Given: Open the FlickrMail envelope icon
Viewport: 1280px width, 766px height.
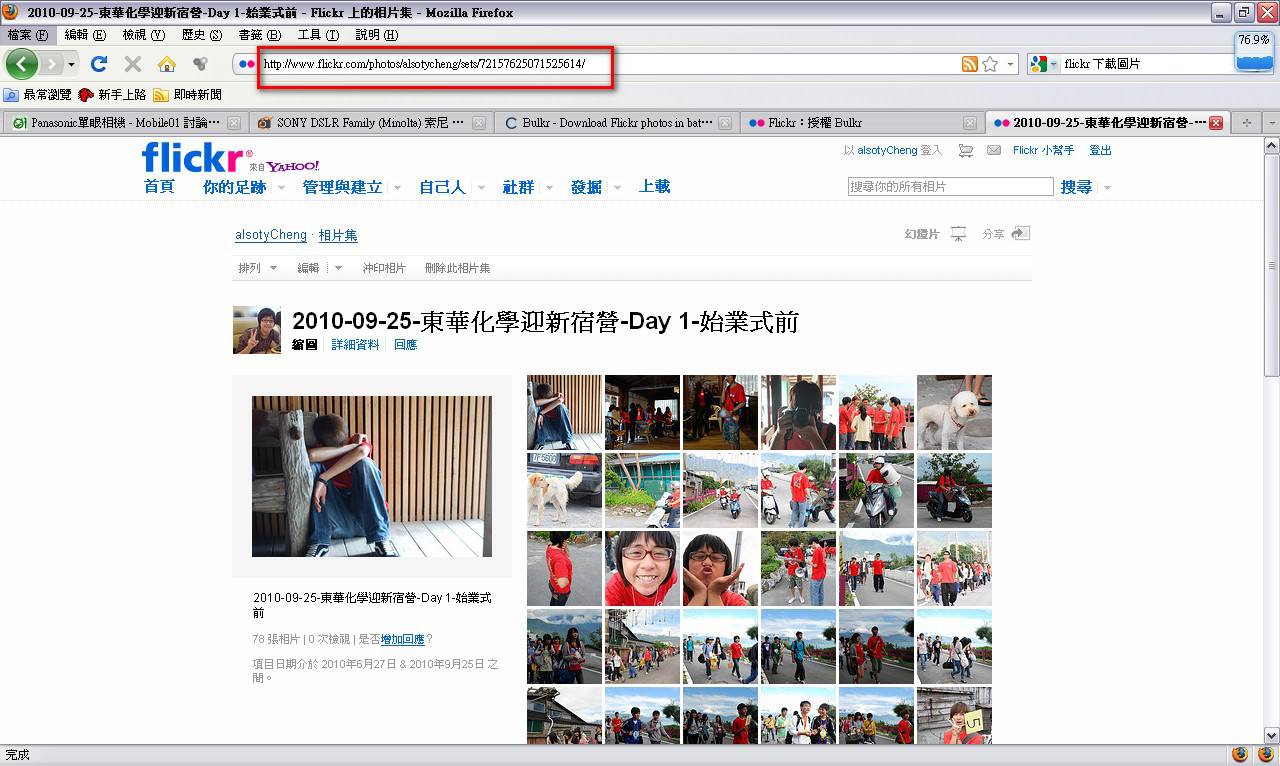Looking at the screenshot, I should tap(994, 151).
